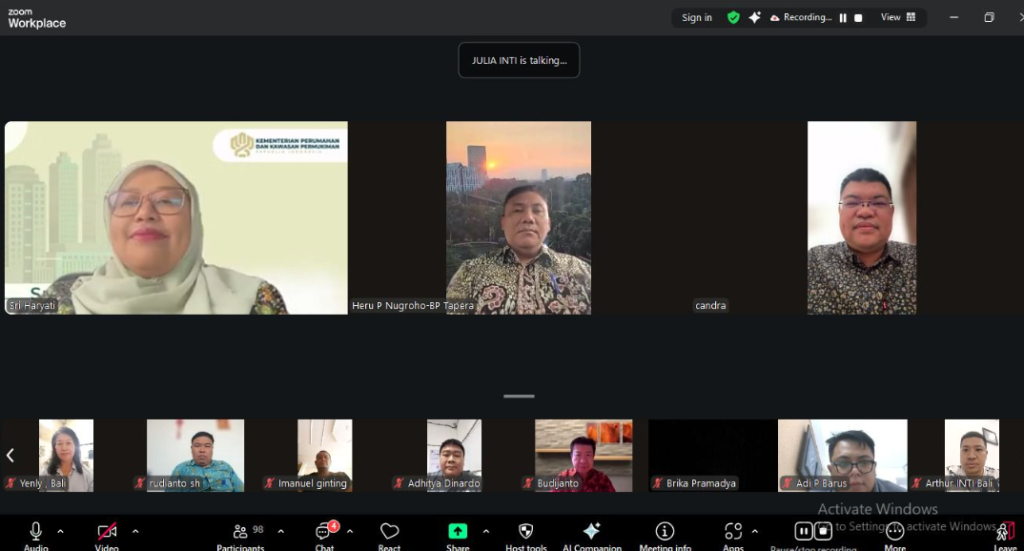The height and width of the screenshot is (551, 1024).
Task: Mute microphone with the Audio button
Action: (36, 533)
